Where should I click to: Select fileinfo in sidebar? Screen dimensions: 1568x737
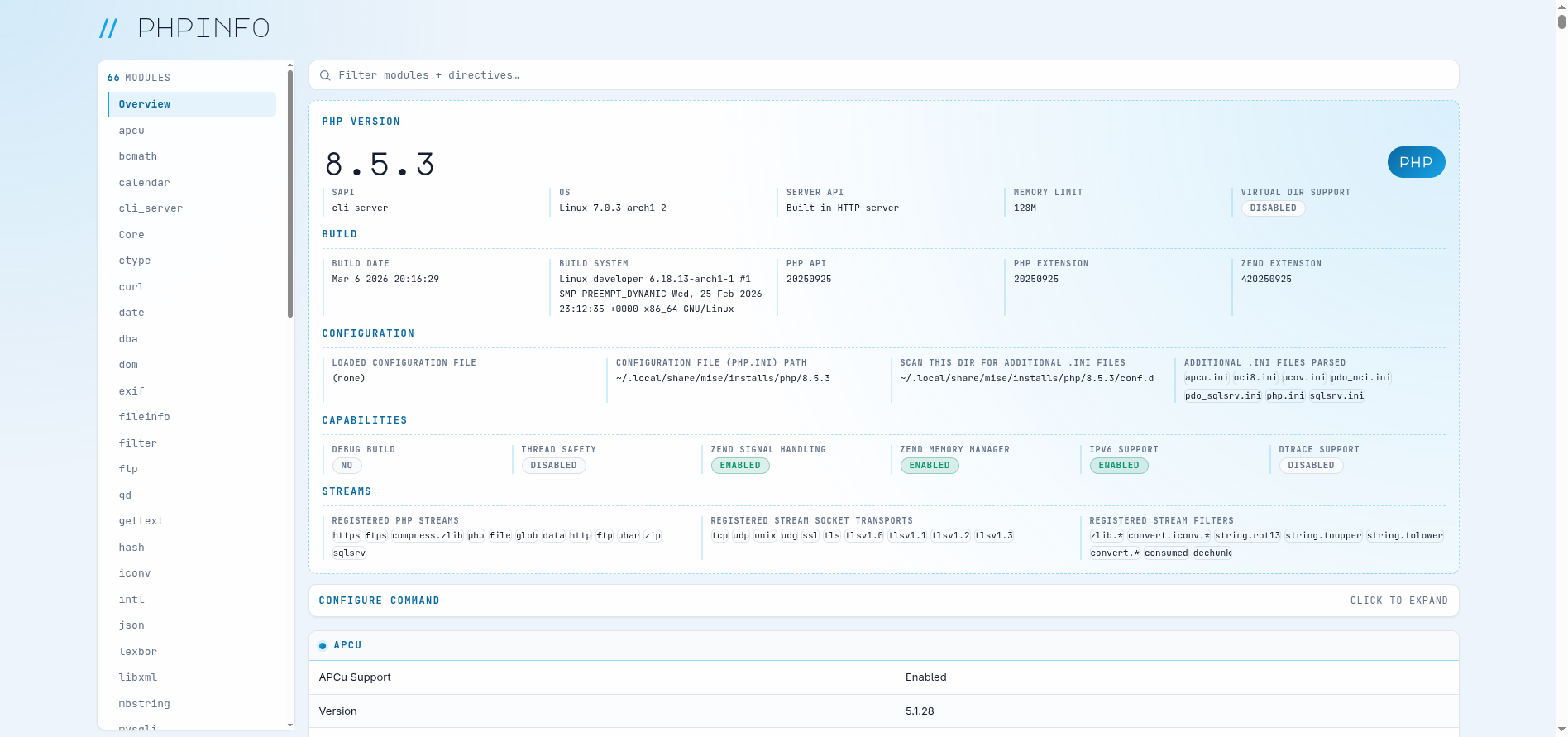click(192, 417)
